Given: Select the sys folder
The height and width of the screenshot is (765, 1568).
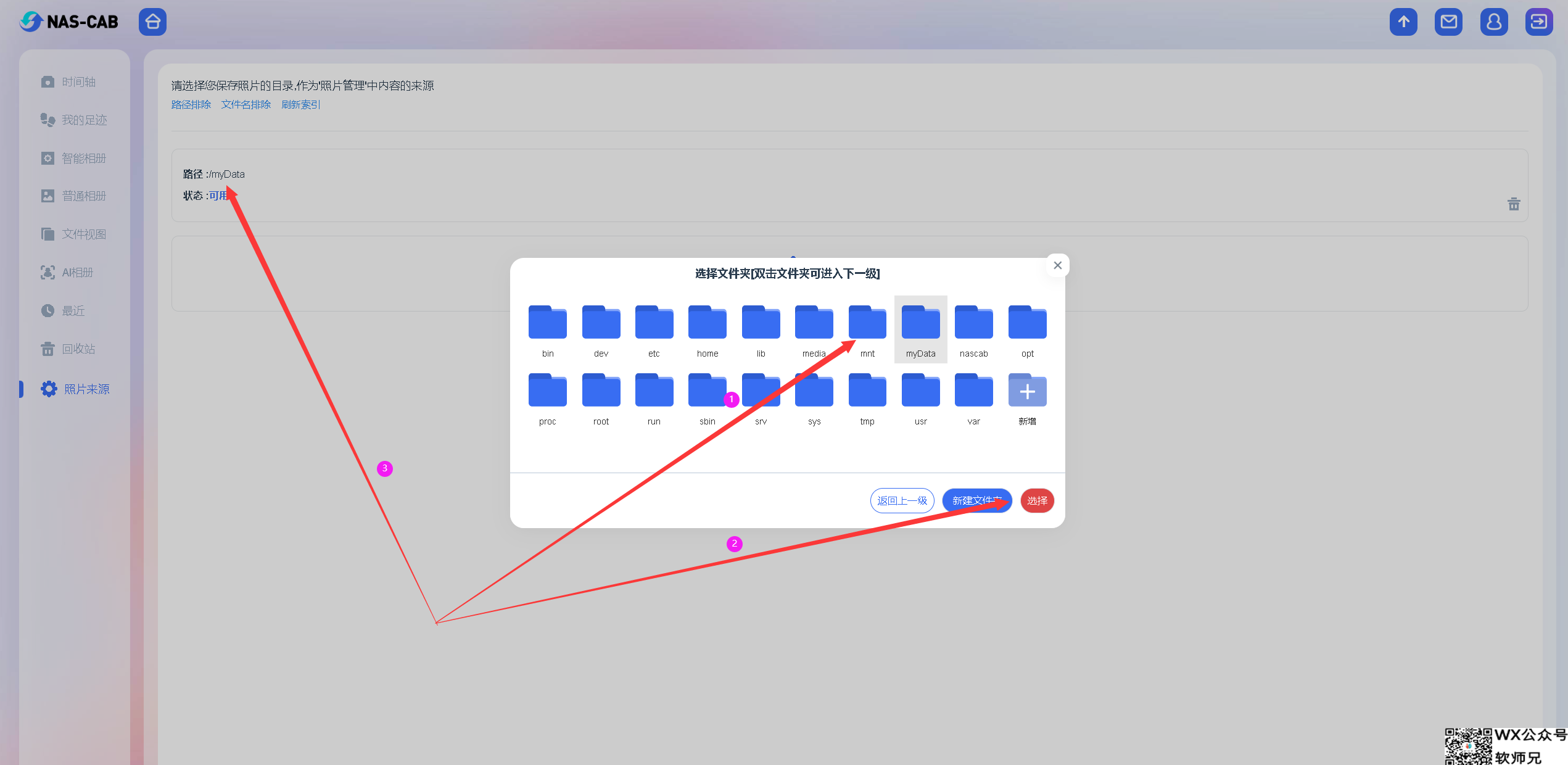Looking at the screenshot, I should 814,397.
